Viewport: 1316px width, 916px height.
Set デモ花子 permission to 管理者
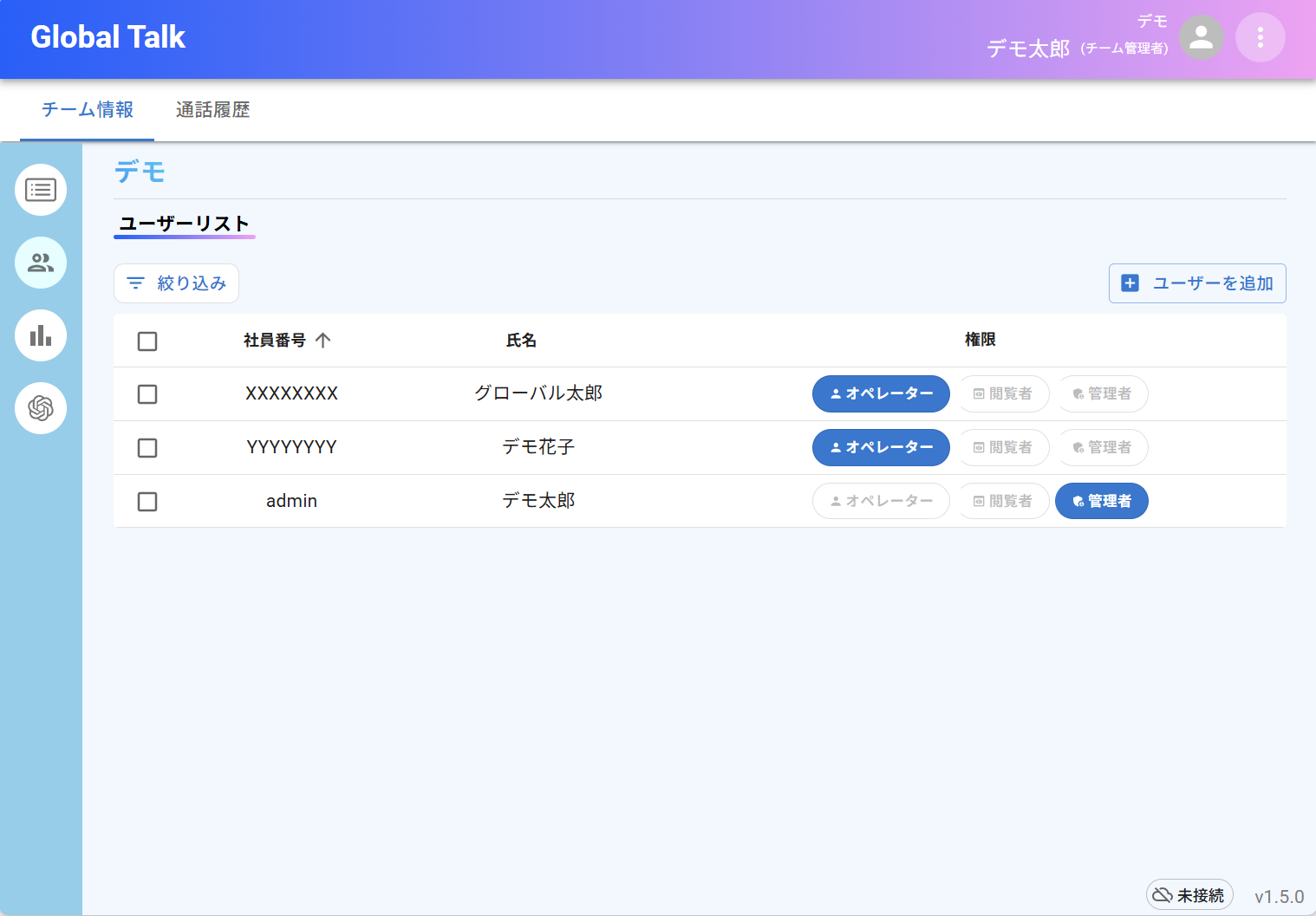point(1102,448)
